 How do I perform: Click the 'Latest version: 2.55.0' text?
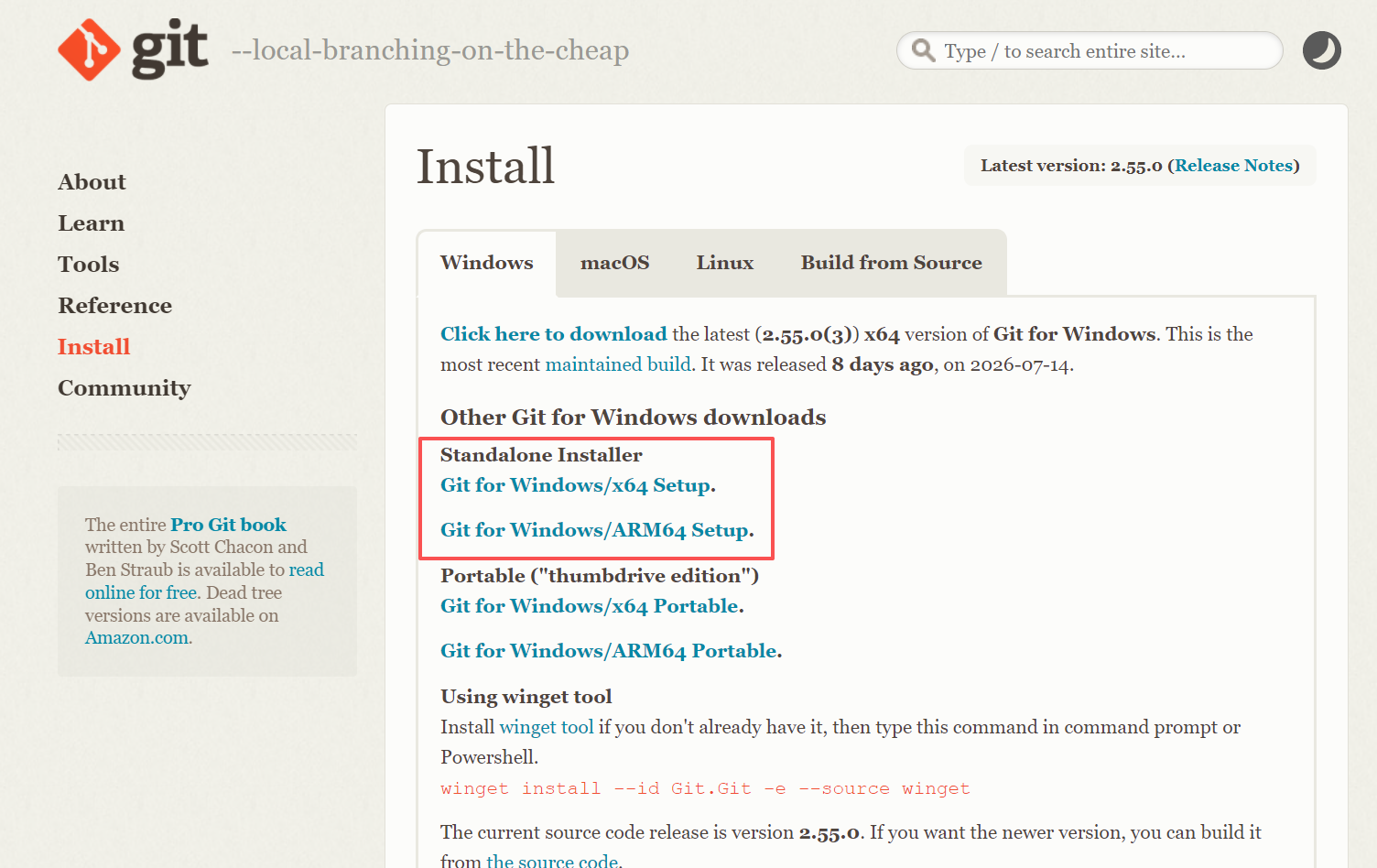click(x=1071, y=166)
